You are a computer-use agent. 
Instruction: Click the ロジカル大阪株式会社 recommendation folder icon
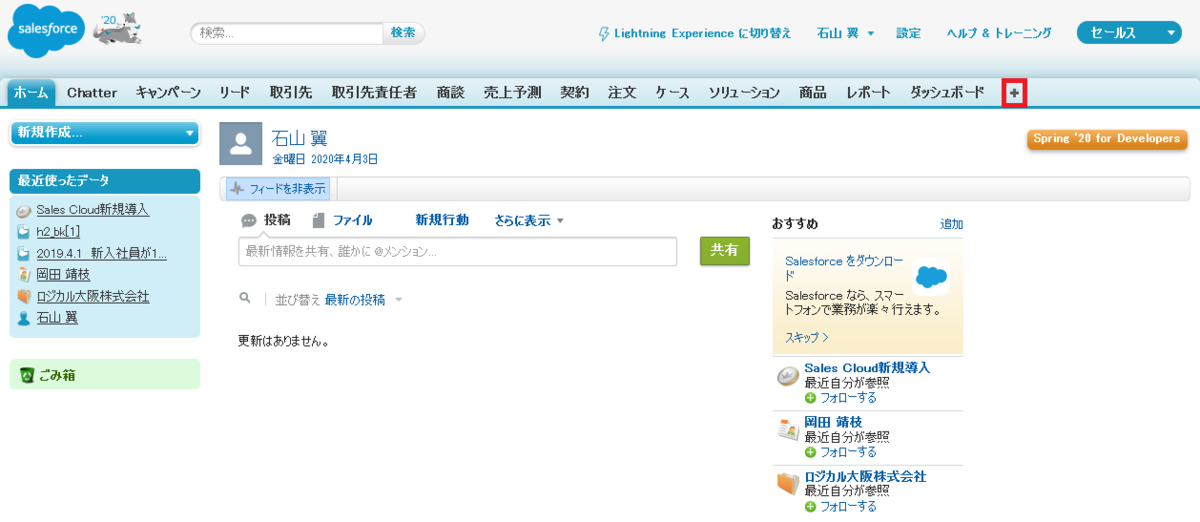pos(788,484)
